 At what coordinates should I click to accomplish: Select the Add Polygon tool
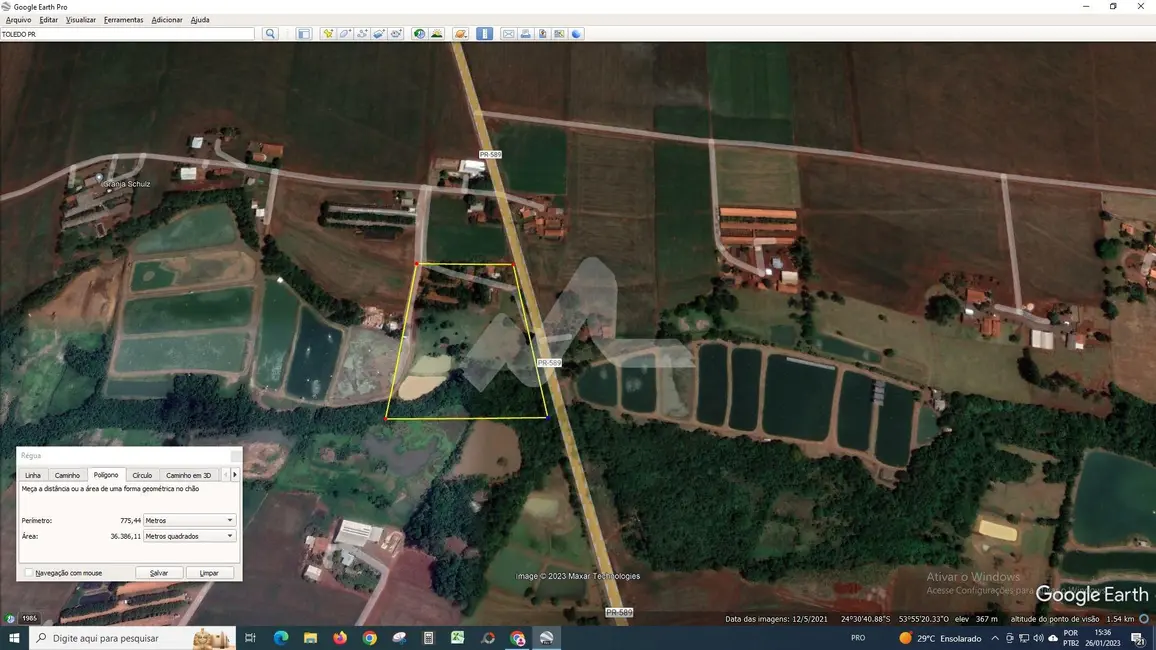tap(345, 34)
